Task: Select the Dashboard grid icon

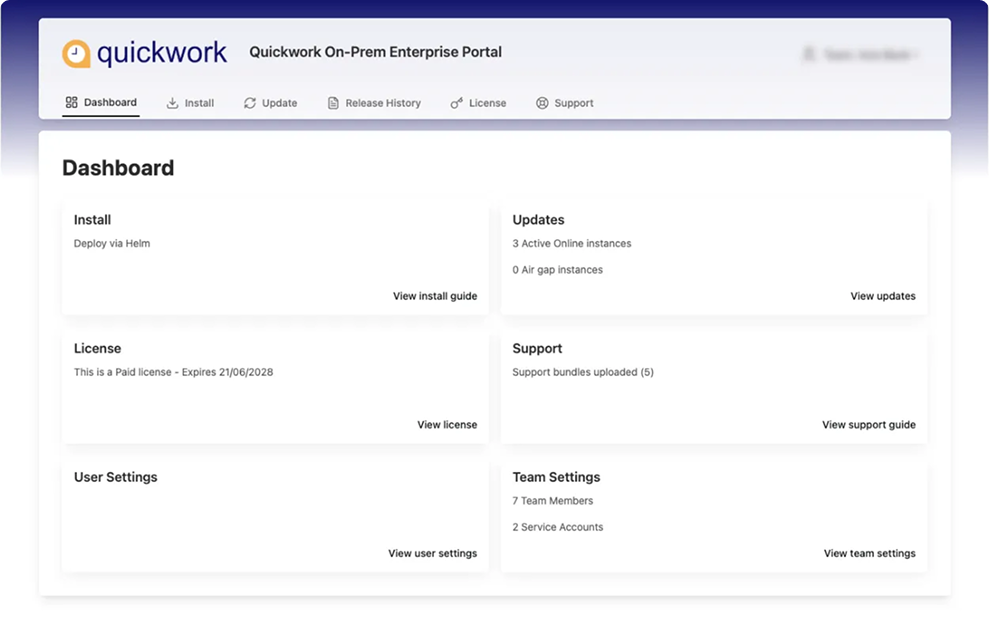Action: coord(70,102)
